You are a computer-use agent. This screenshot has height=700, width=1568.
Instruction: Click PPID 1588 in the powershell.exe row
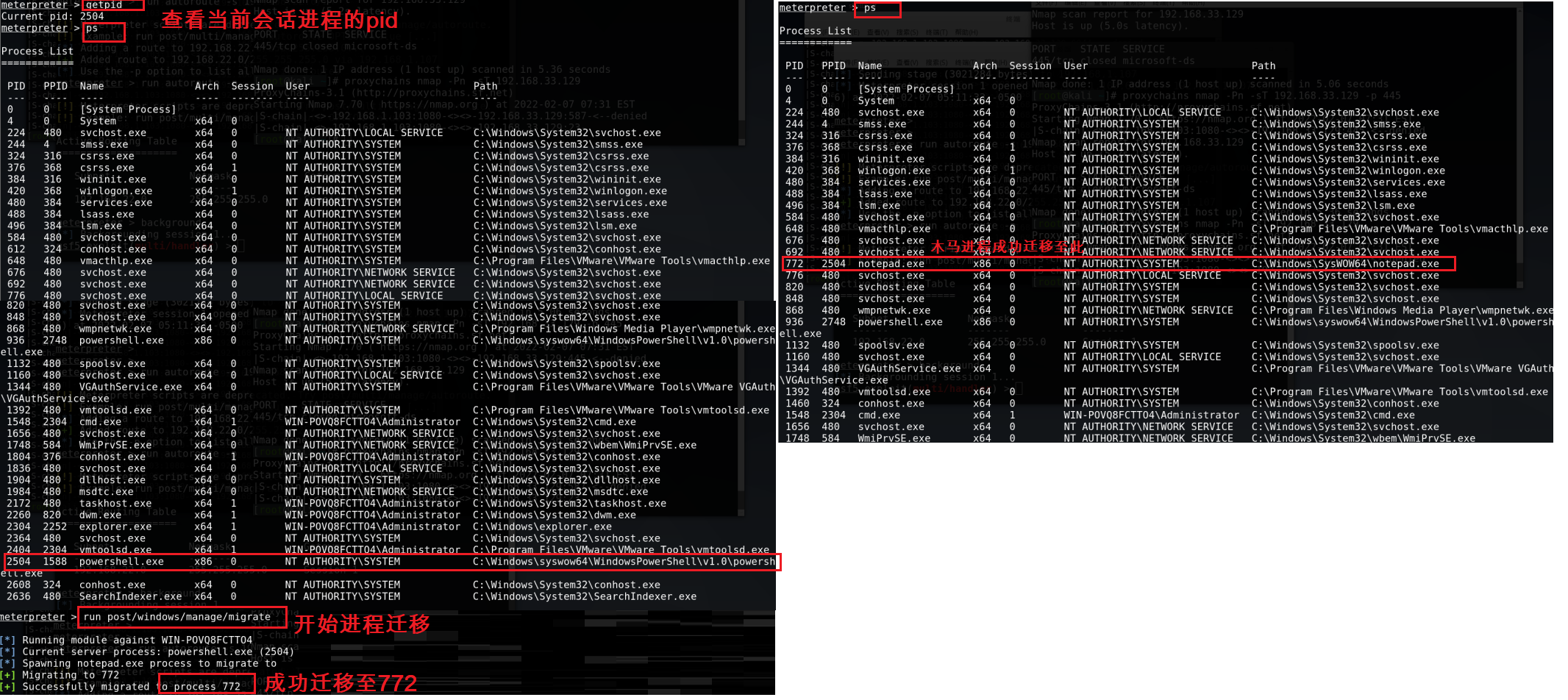pos(55,562)
